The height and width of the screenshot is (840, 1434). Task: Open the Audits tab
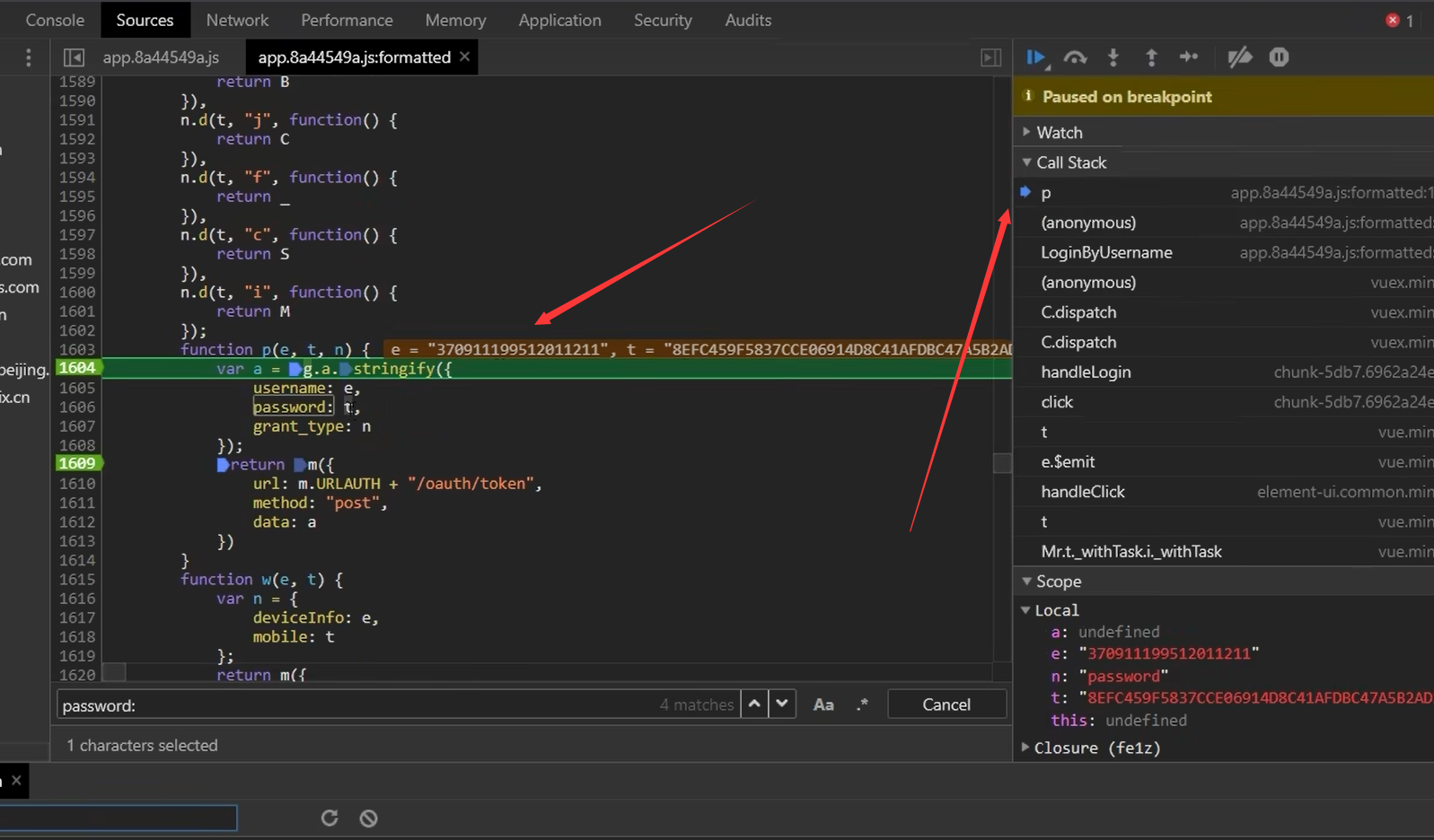[x=748, y=20]
